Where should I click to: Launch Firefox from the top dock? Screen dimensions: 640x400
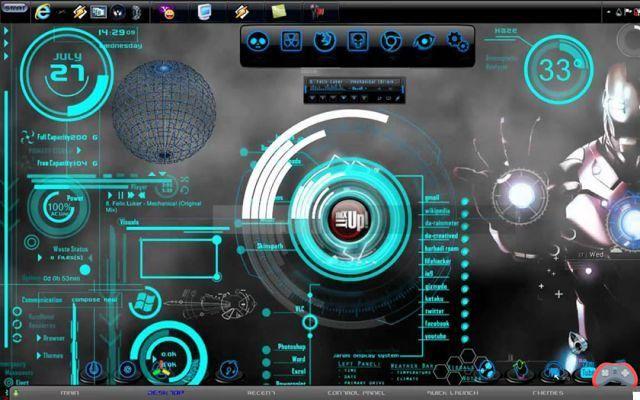pyautogui.click(x=325, y=41)
